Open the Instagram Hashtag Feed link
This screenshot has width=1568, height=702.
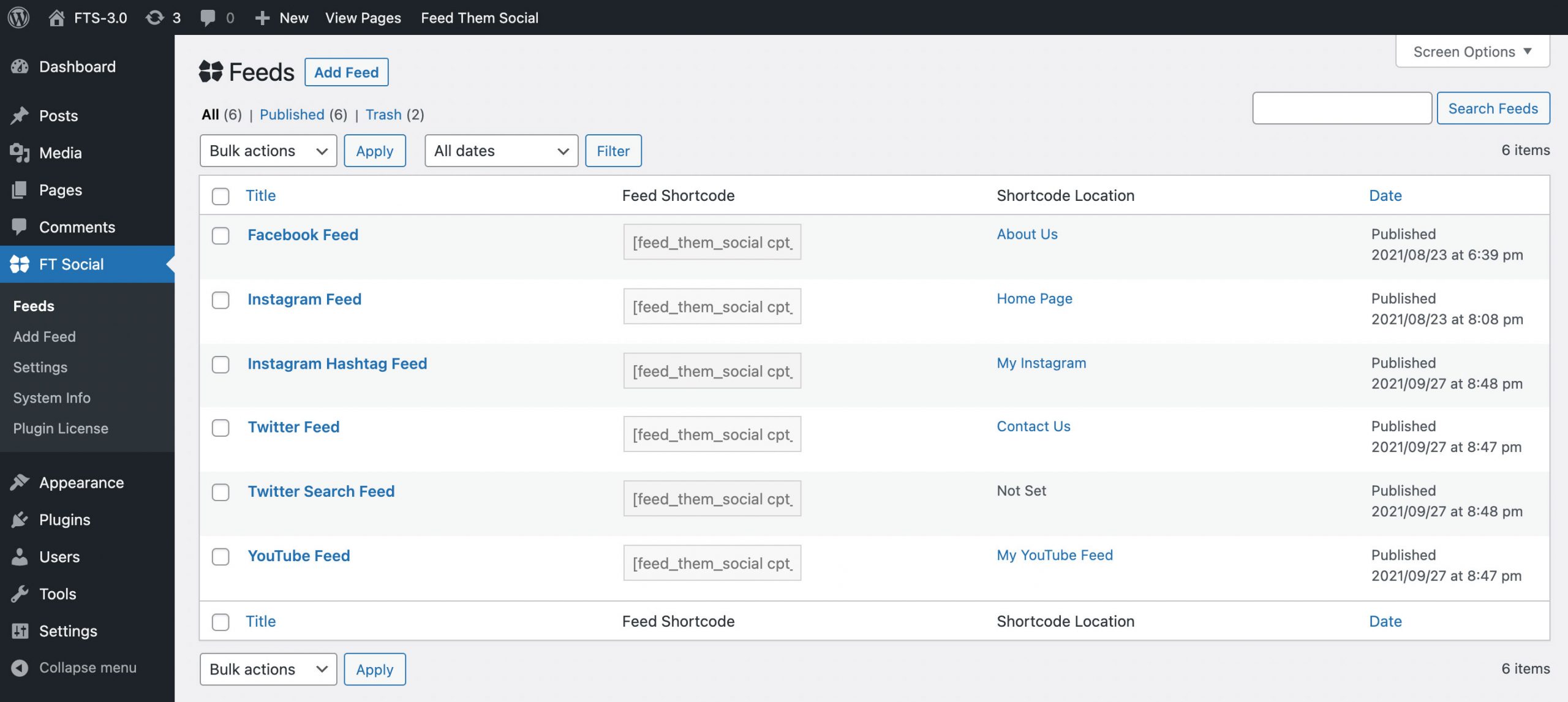click(337, 363)
